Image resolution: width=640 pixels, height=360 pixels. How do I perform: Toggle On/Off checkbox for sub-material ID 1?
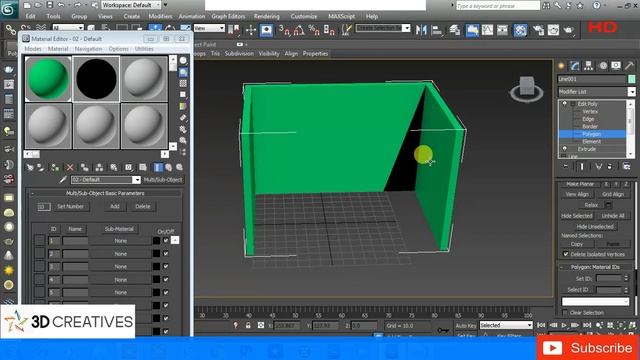coord(166,240)
